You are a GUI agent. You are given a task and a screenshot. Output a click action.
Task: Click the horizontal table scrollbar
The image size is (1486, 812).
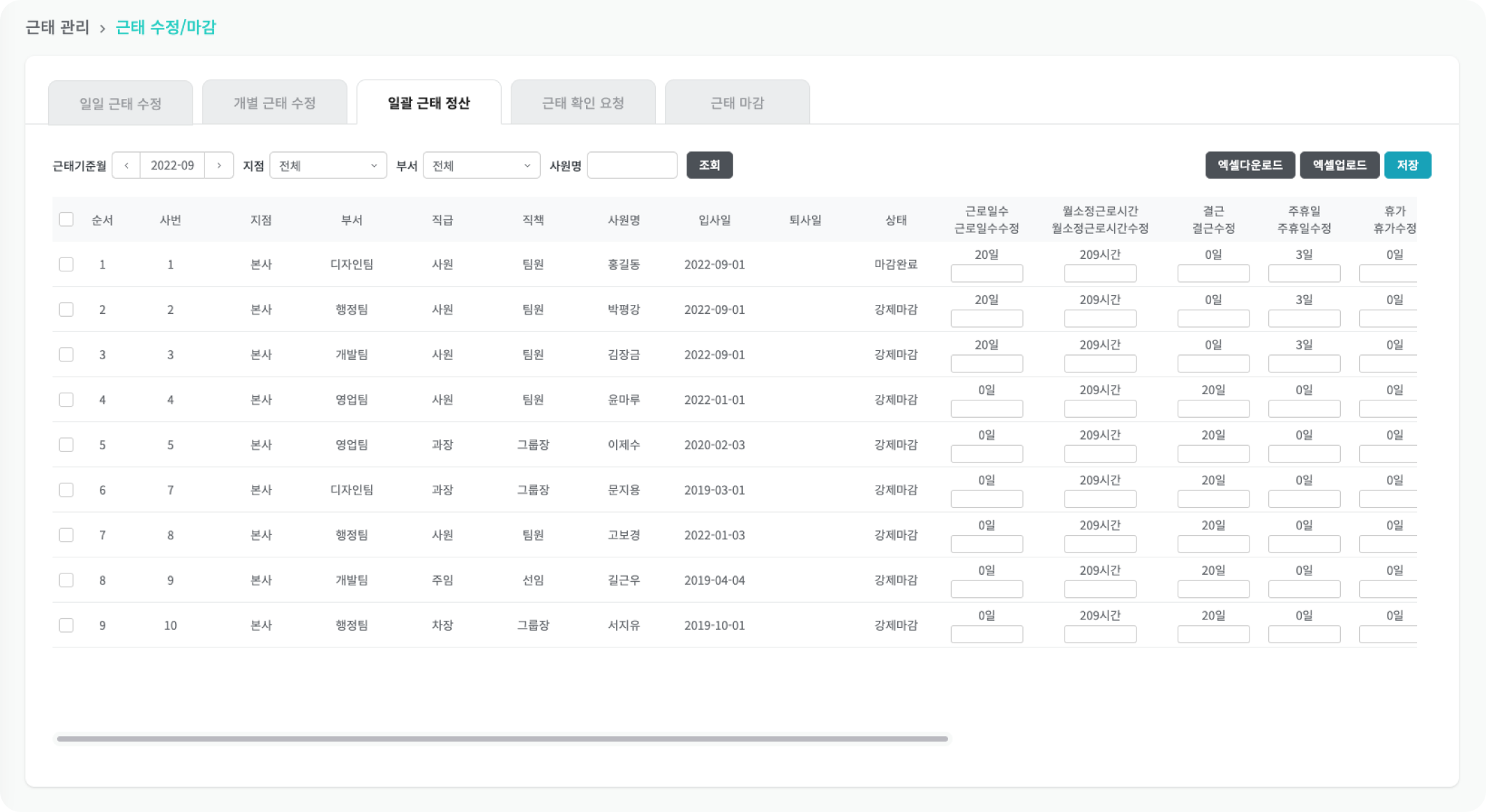[x=502, y=739]
